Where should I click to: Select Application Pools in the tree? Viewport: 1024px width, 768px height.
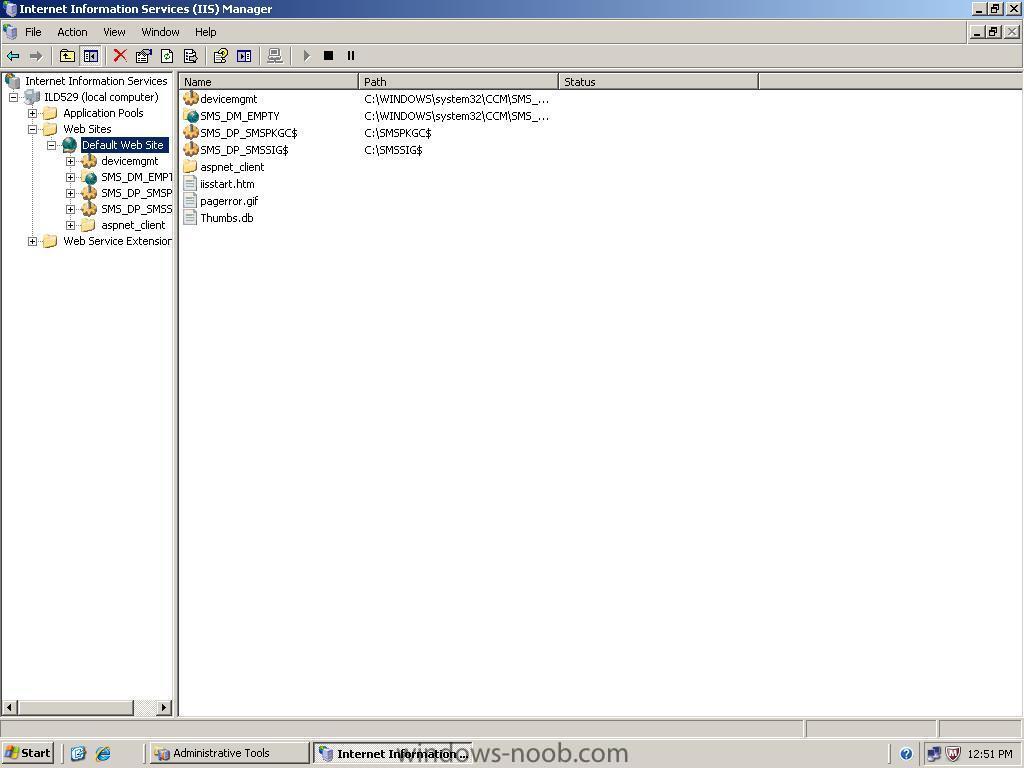click(103, 113)
